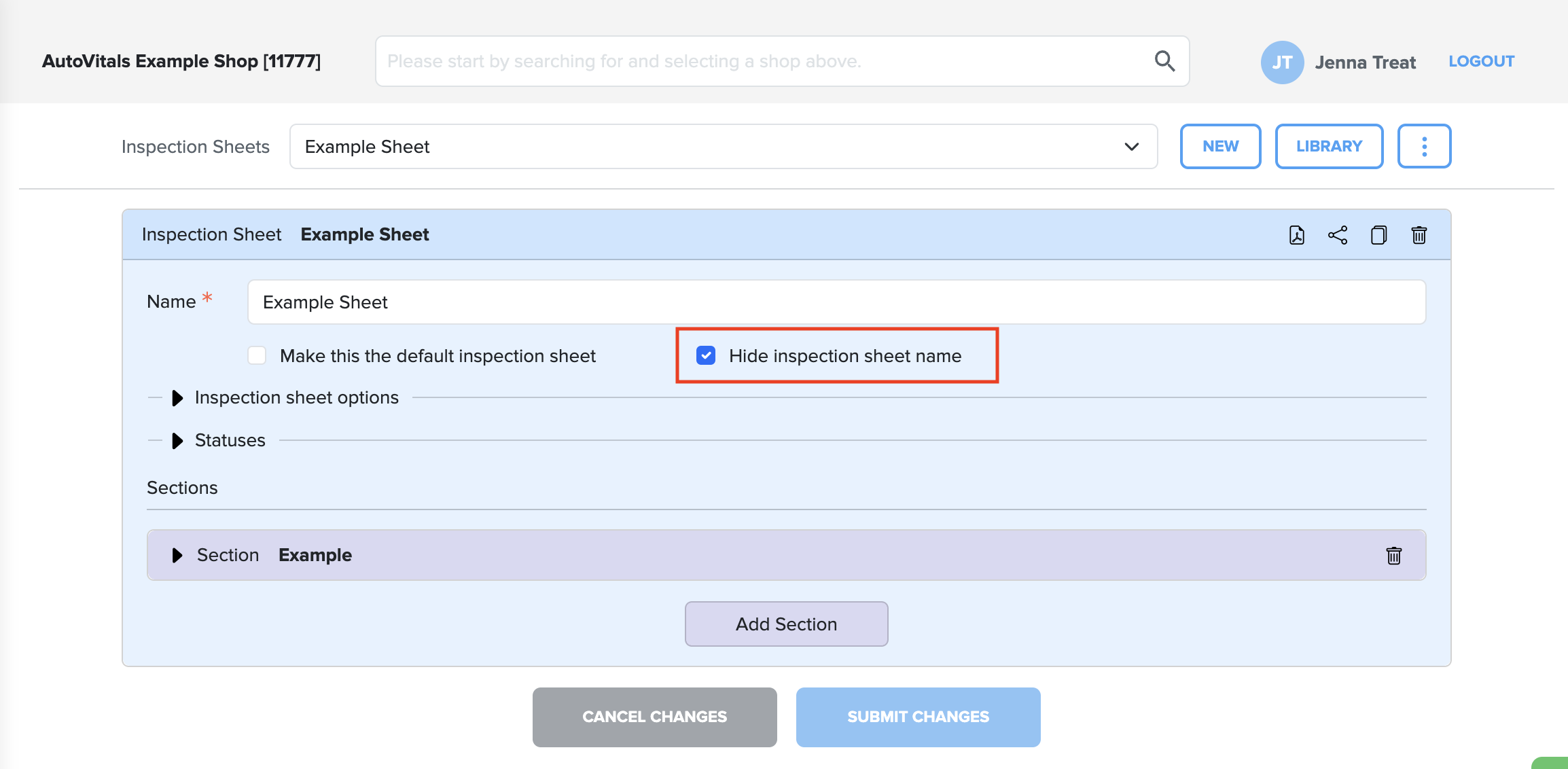Viewport: 1568px width, 769px height.
Task: Click into the Name input field
Action: (x=836, y=302)
